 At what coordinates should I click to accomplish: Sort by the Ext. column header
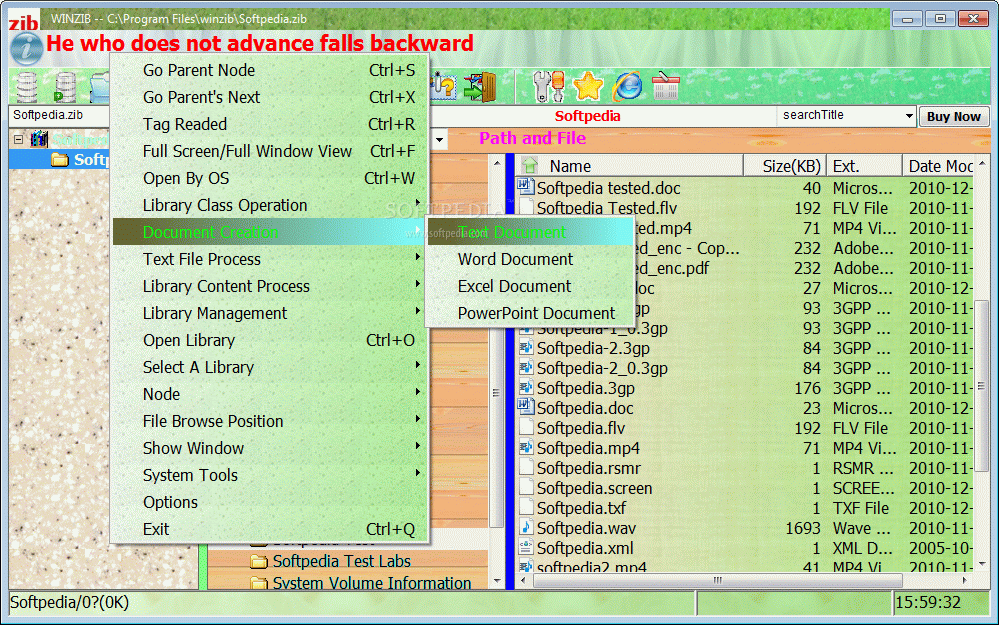click(865, 166)
